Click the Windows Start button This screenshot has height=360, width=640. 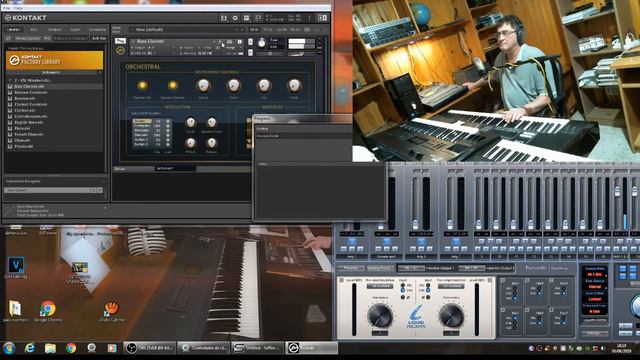coord(9,348)
